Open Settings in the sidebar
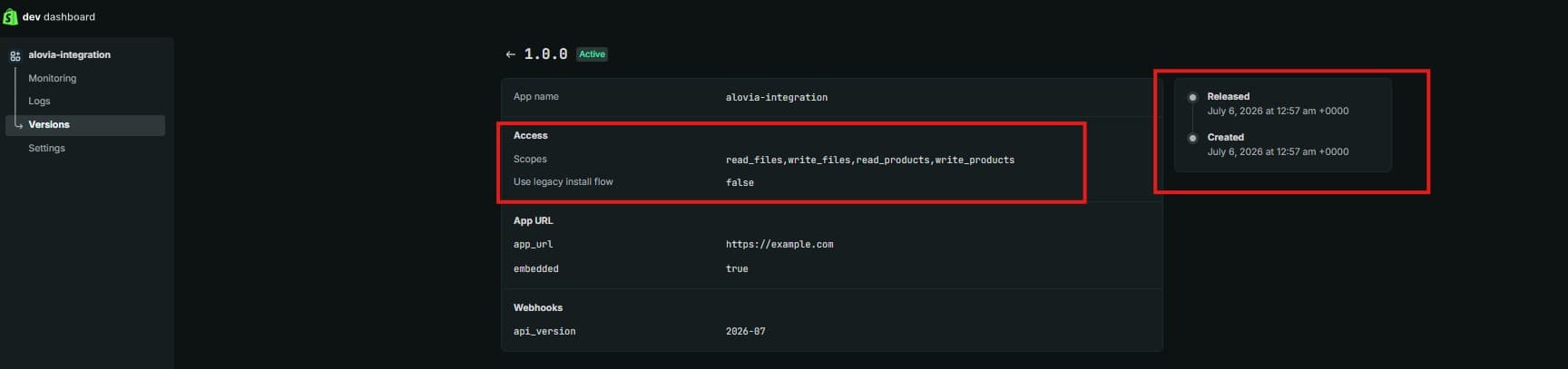 click(x=46, y=148)
